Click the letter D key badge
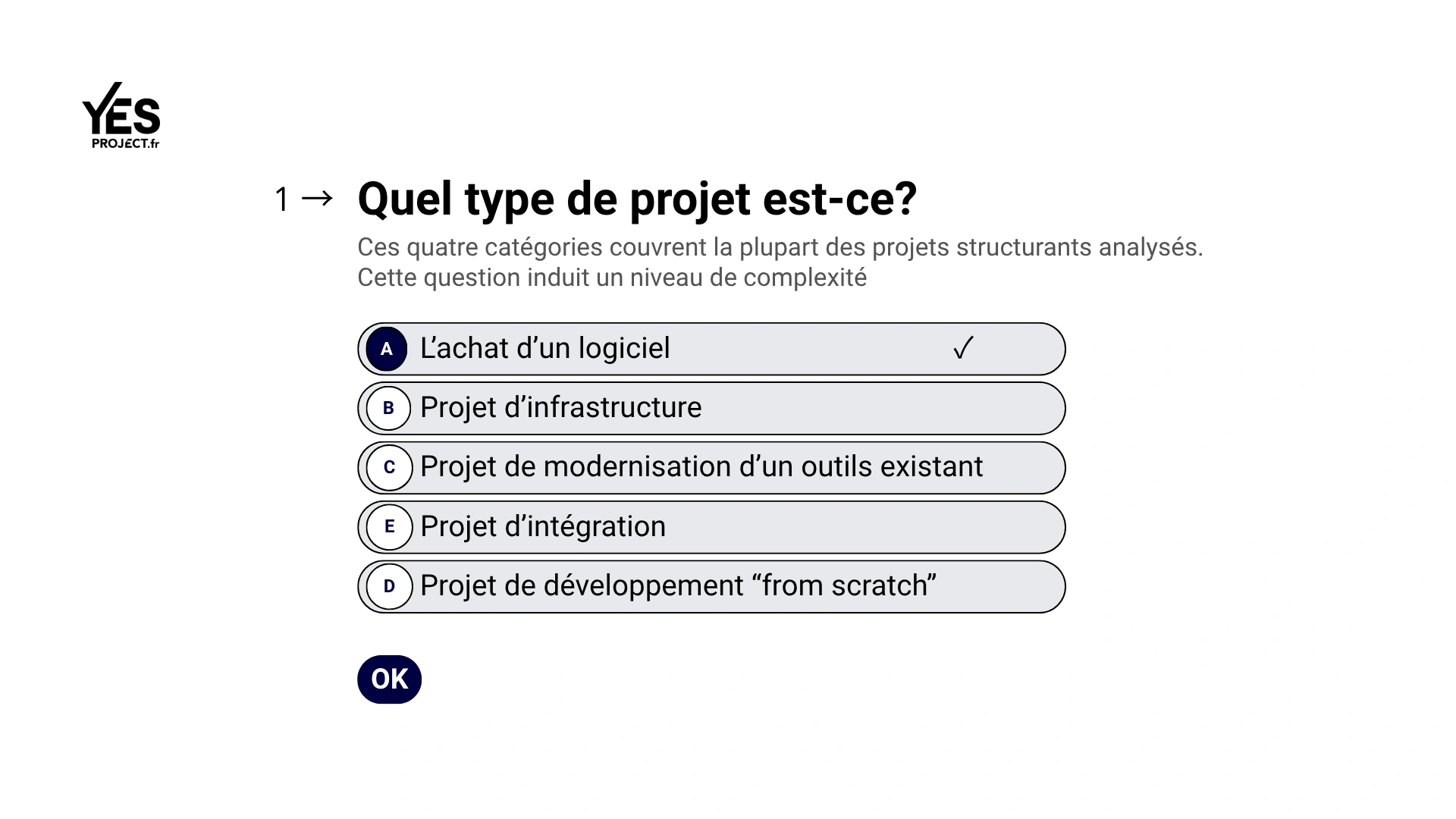This screenshot has width=1456, height=819. [x=389, y=586]
